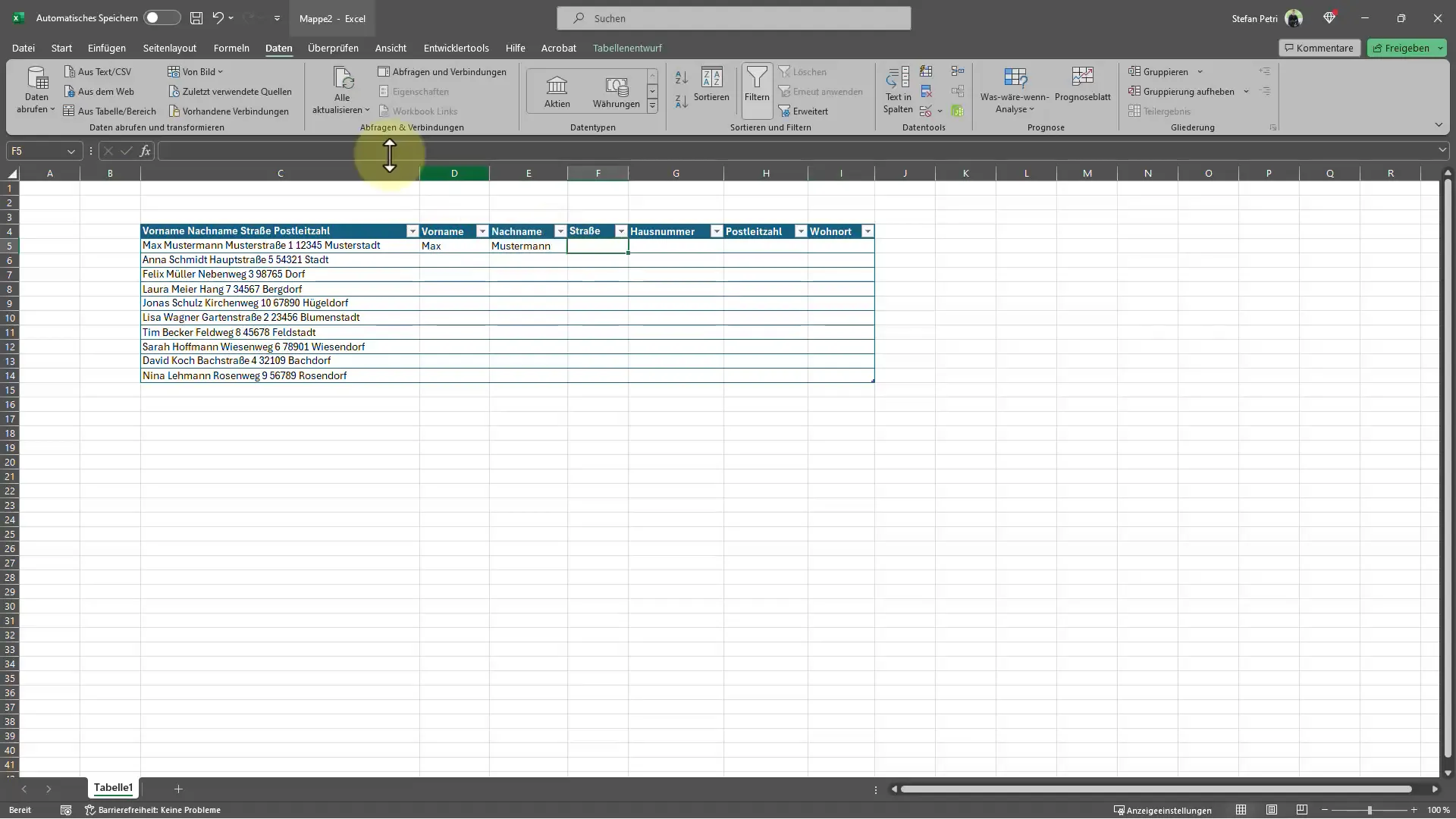Screen dimensions: 1456x819
Task: Open Vorhandene Verbindungen
Action: (228, 111)
